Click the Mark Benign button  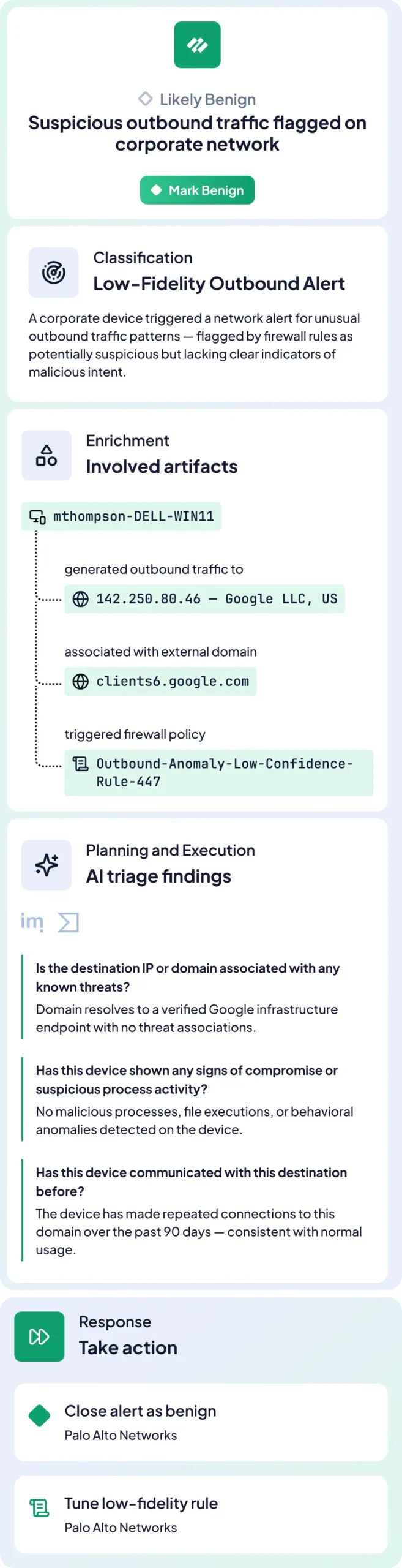pyautogui.click(x=197, y=190)
